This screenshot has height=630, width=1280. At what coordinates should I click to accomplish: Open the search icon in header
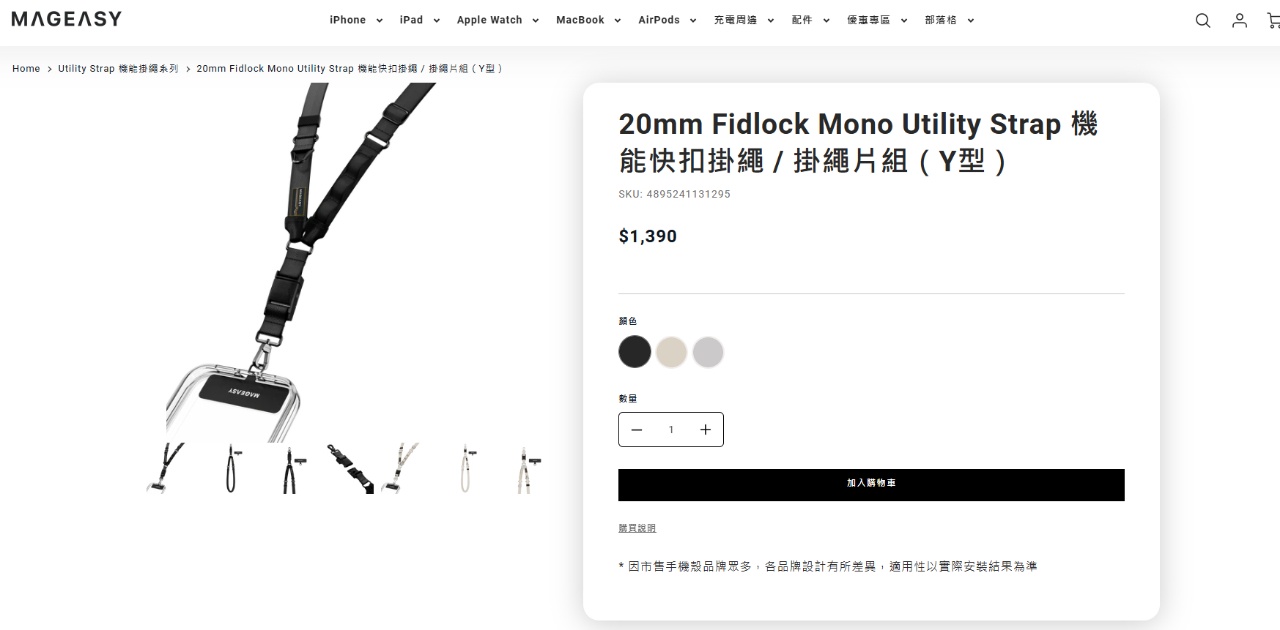pos(1203,20)
